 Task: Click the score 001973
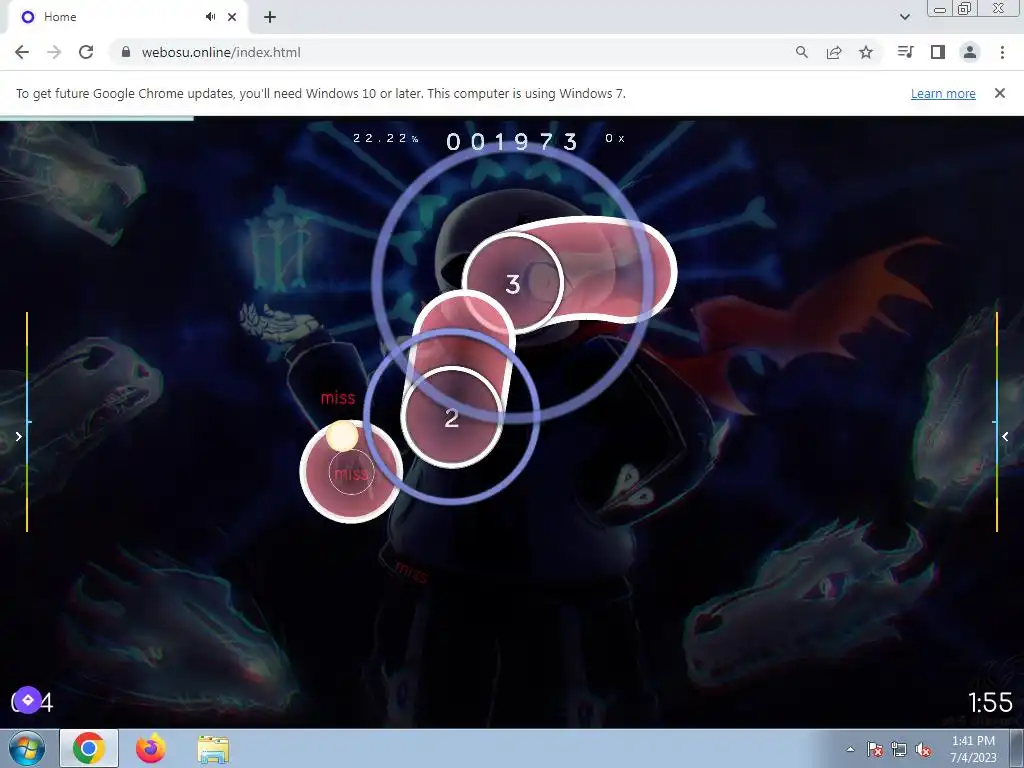(513, 141)
